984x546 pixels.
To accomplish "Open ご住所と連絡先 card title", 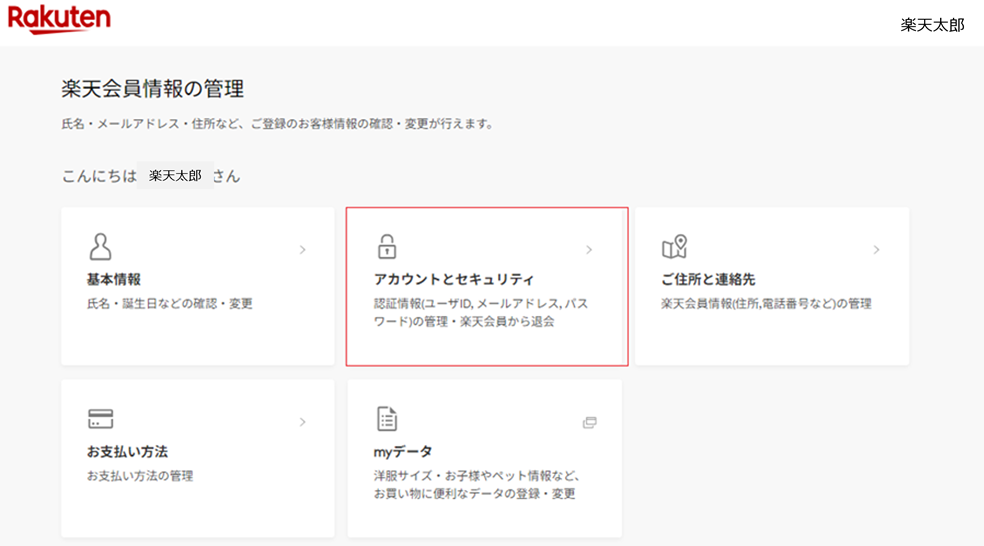I will point(708,279).
